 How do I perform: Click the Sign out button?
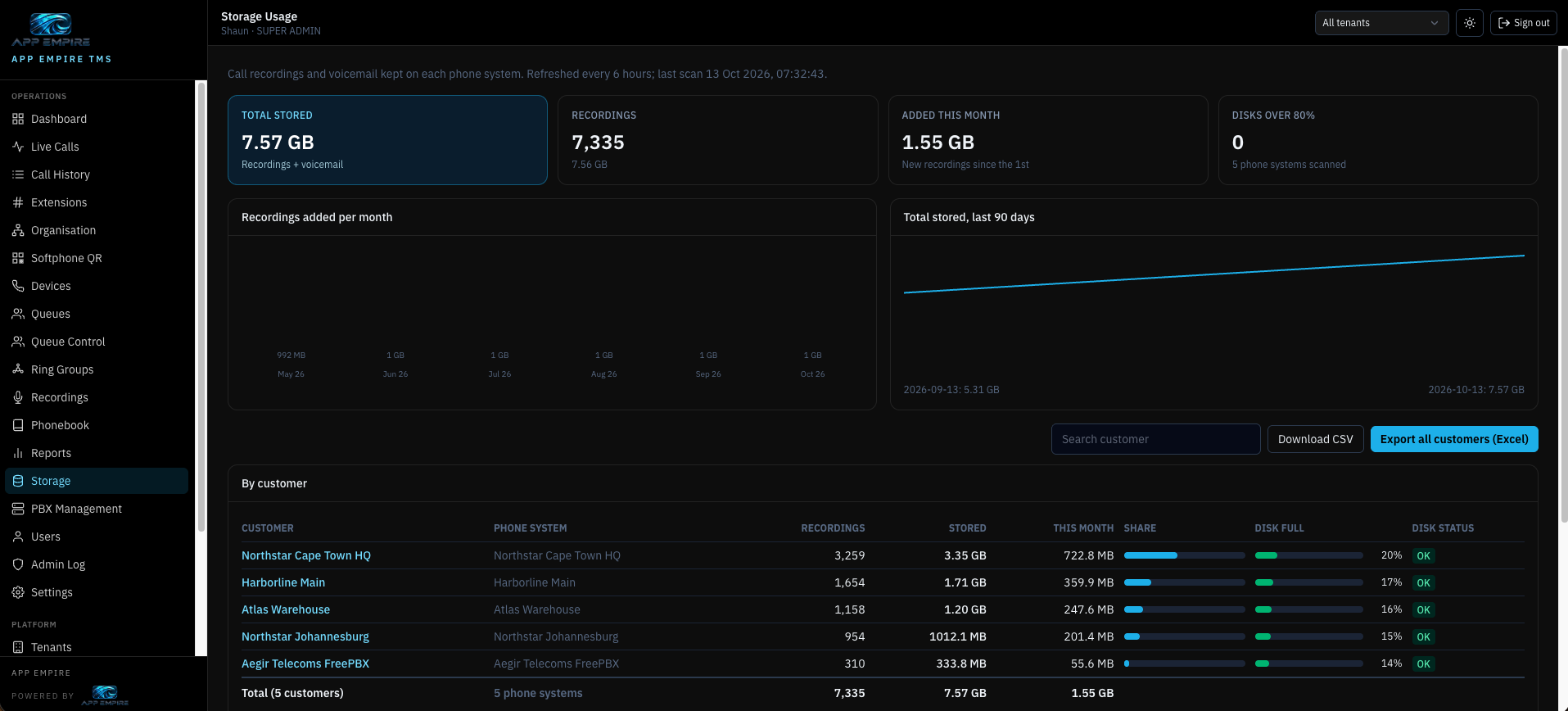click(x=1524, y=23)
